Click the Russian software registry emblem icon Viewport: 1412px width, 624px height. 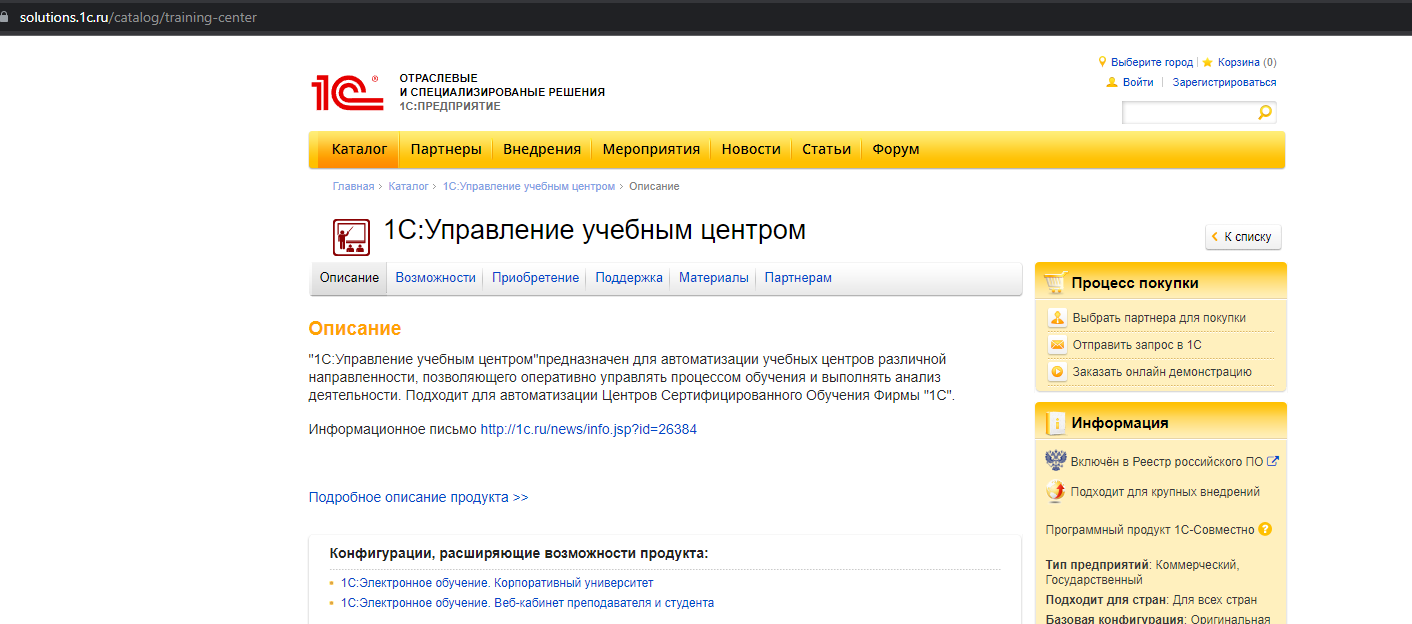click(x=1056, y=461)
